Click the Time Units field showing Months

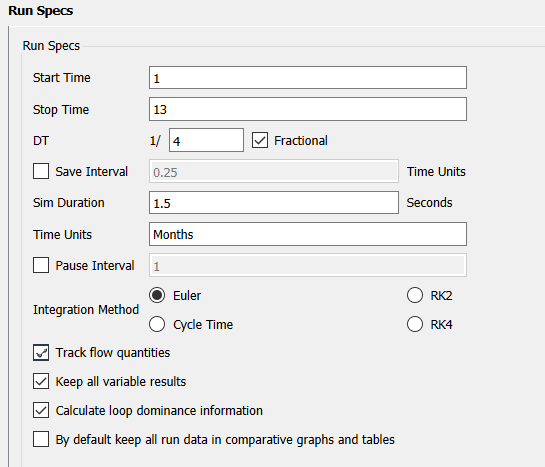308,234
